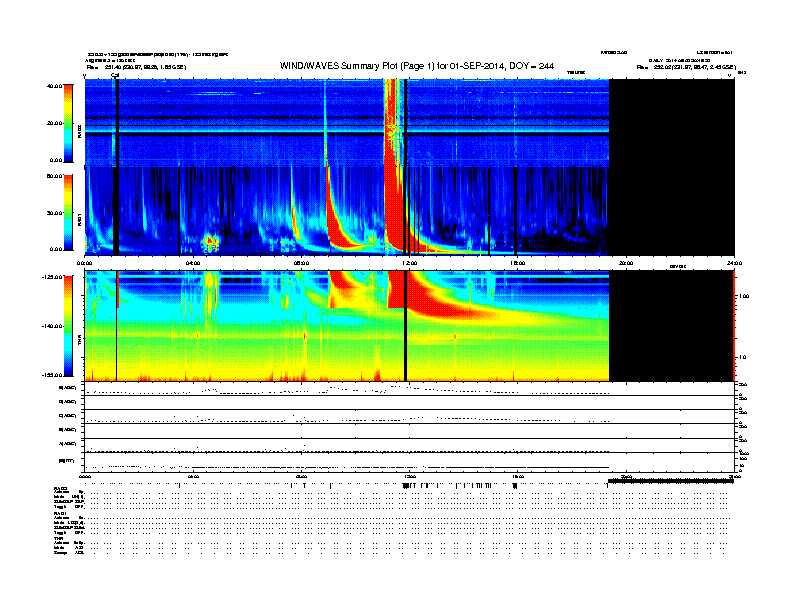The width and height of the screenshot is (792, 612).
Task: Click the RAD2 intensity color bar
Action: coord(68,123)
